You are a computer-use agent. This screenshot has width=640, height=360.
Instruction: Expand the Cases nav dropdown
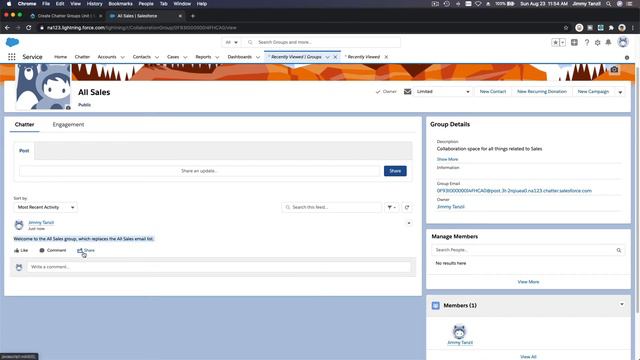(x=185, y=57)
